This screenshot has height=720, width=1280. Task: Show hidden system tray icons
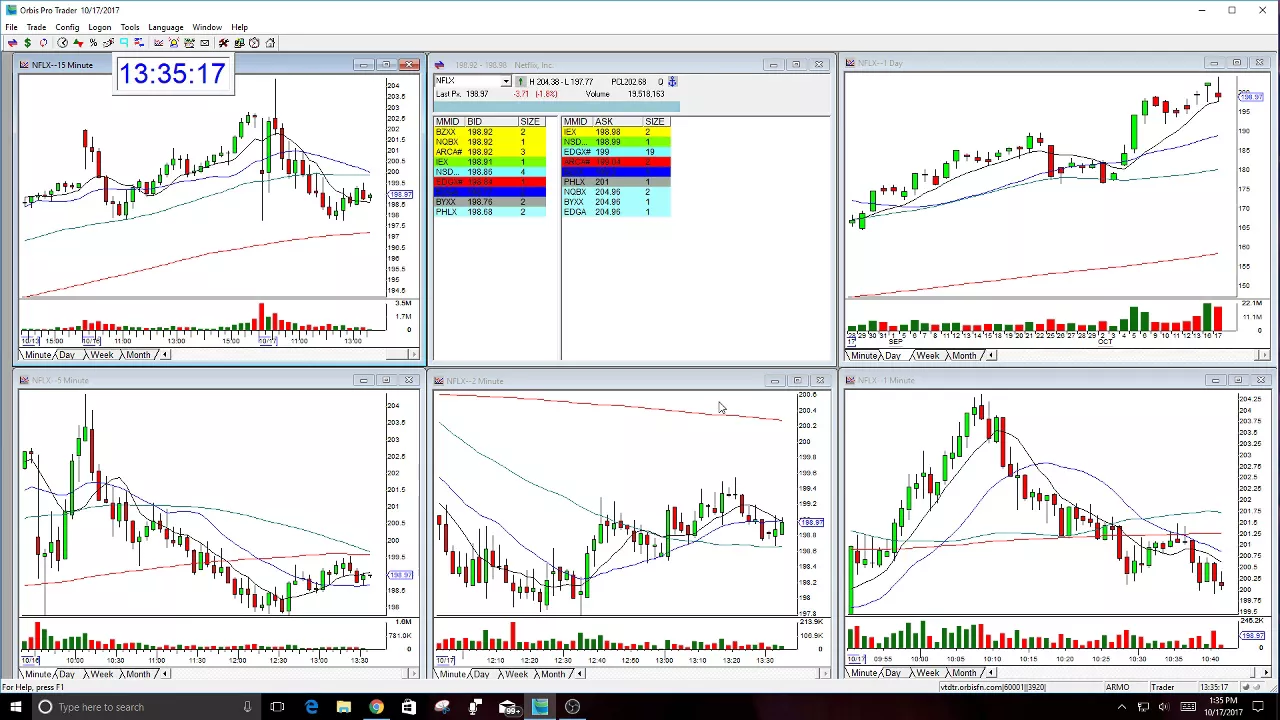(1121, 707)
